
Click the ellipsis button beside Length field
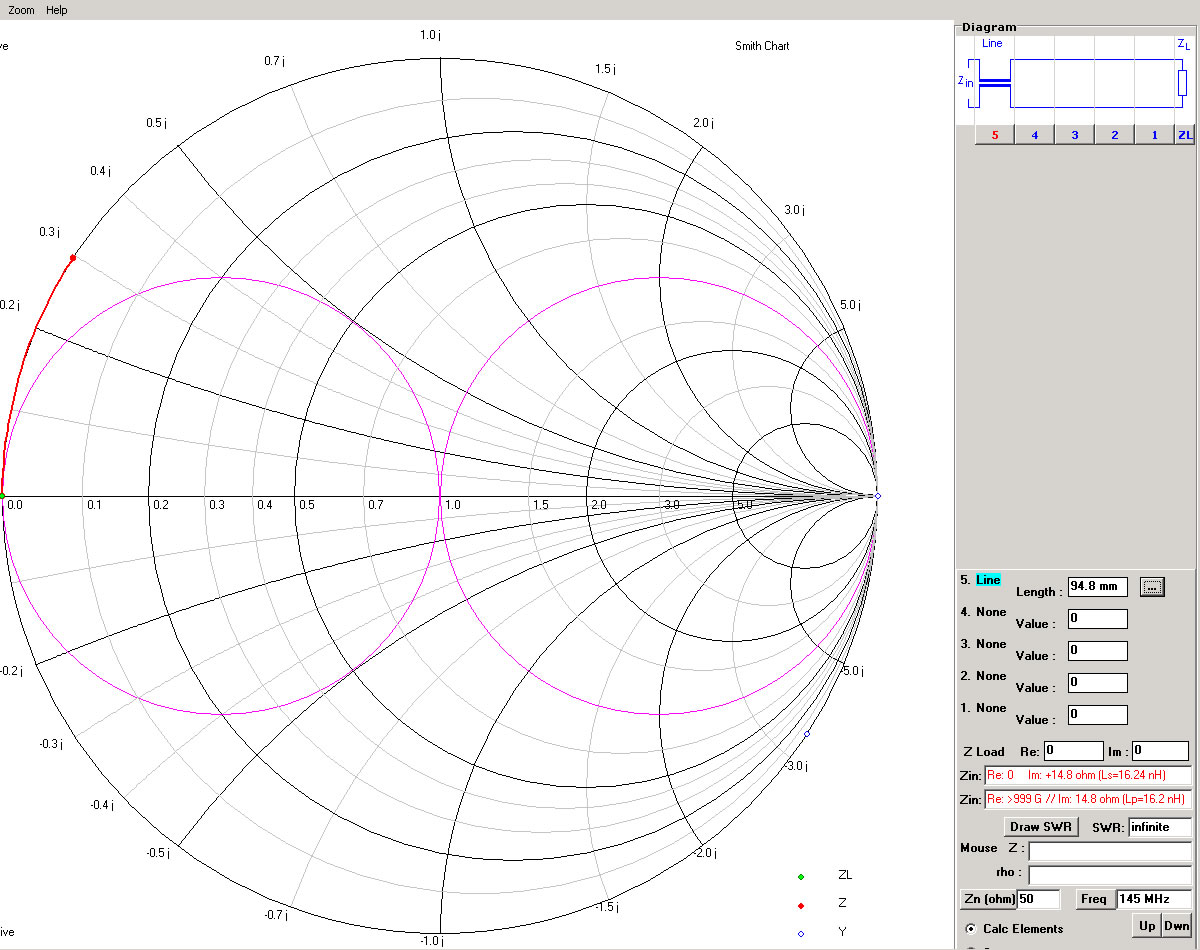[x=1152, y=587]
